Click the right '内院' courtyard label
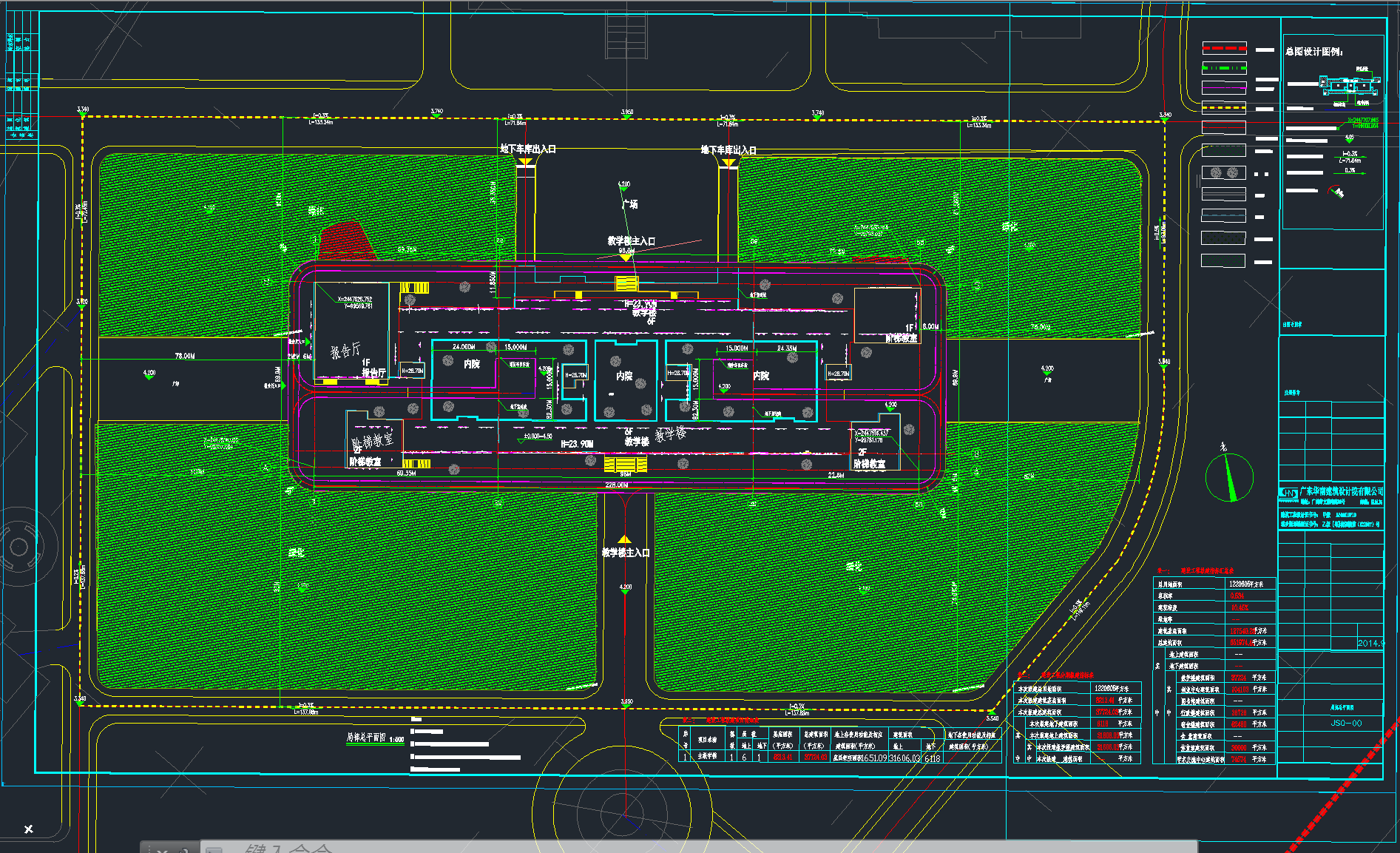The height and width of the screenshot is (853, 1400). pos(761,376)
